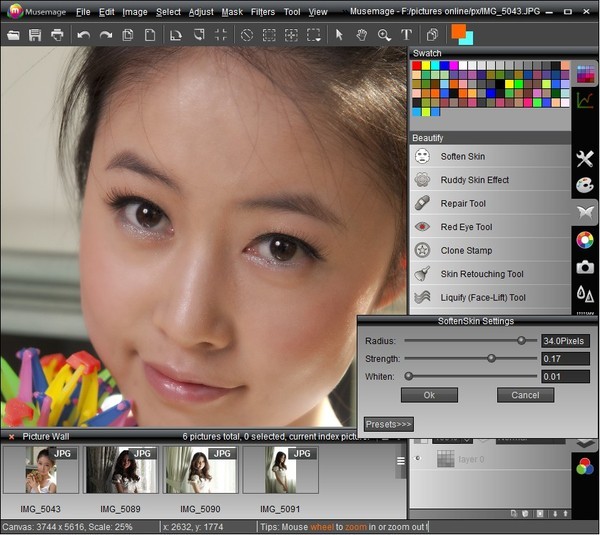Open the Adjust menu
Viewport: 600px width, 535px height.
click(201, 12)
